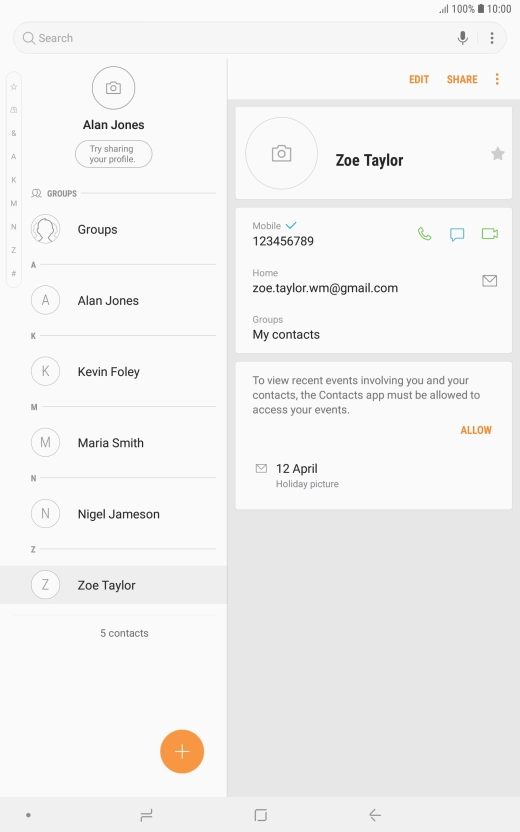Add Zoe Taylor's contact photo via camera icon
This screenshot has width=520, height=832.
pos(281,153)
